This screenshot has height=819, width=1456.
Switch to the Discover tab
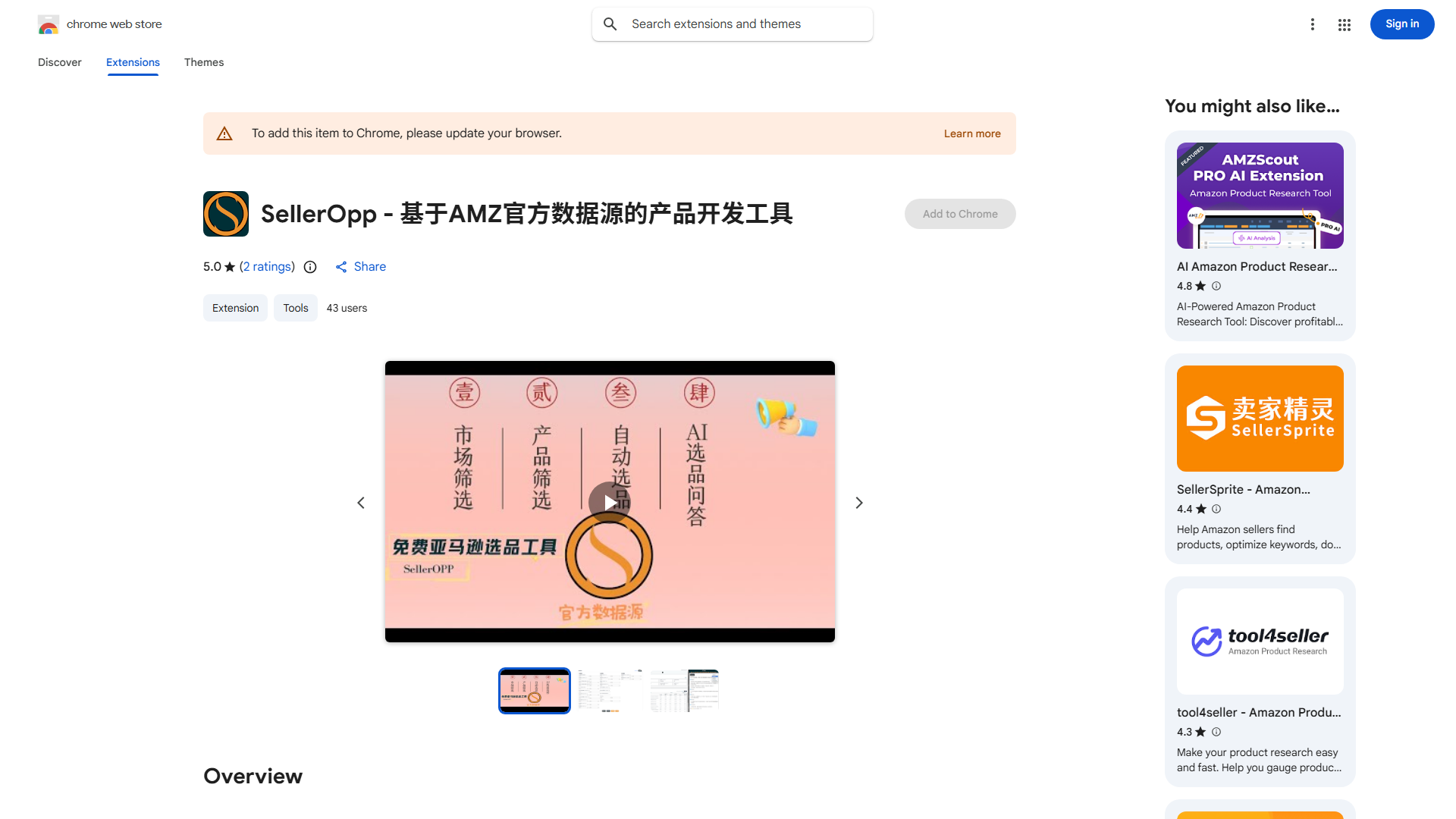[59, 62]
